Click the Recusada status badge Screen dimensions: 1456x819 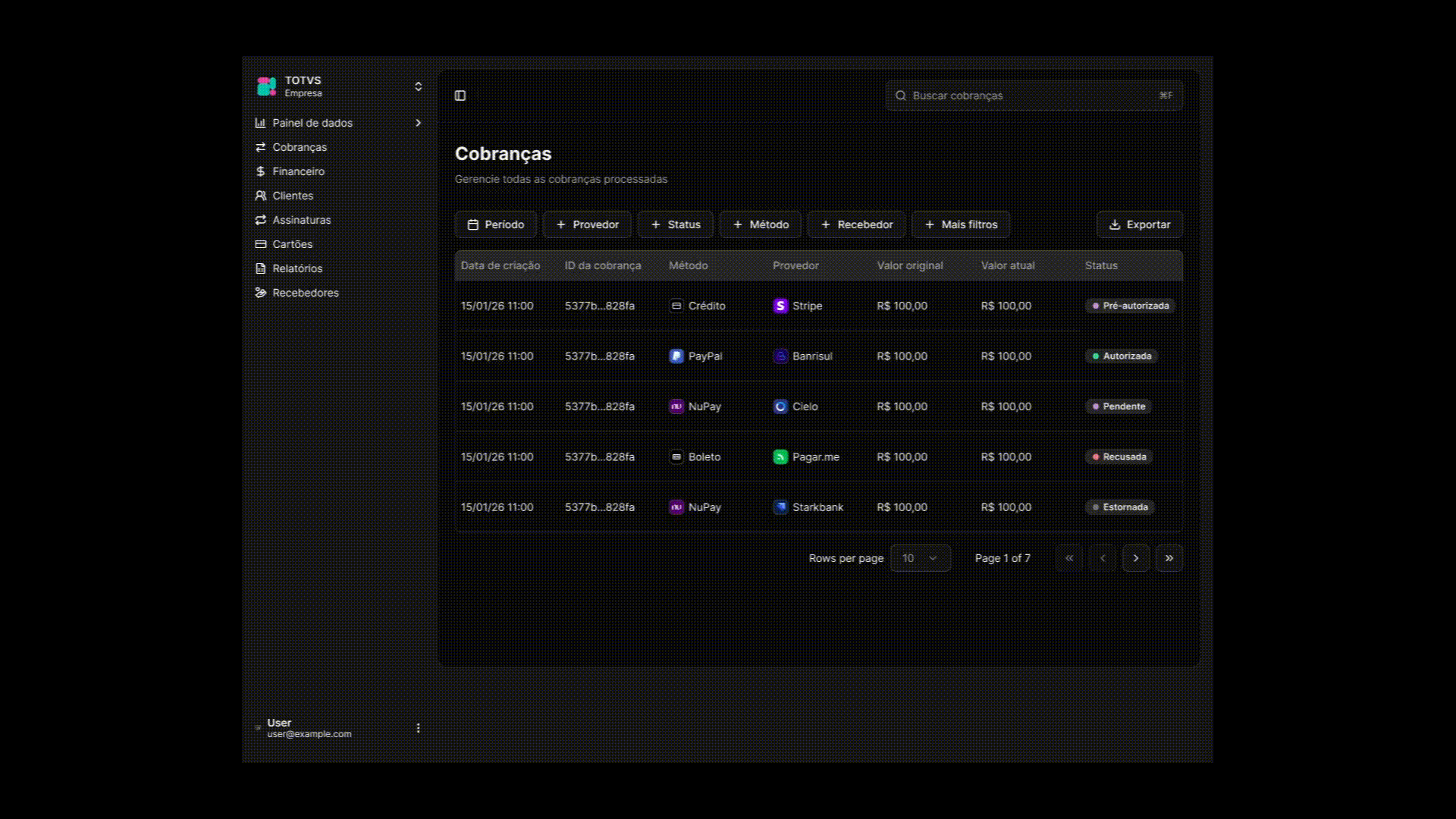(x=1119, y=457)
